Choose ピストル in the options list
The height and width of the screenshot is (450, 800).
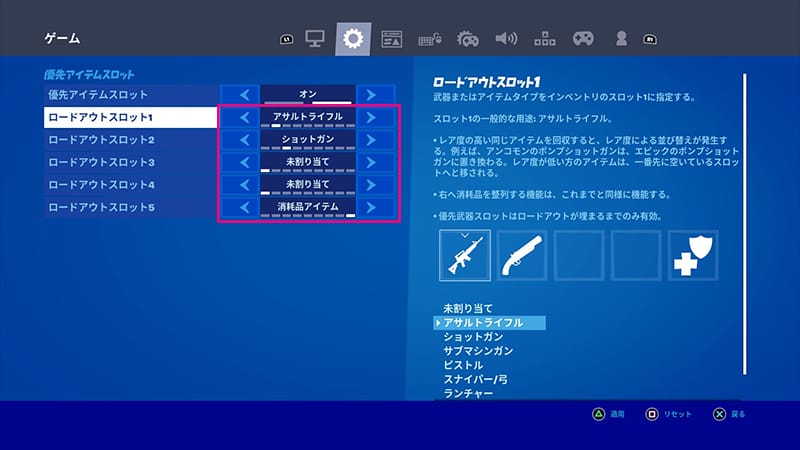[x=463, y=365]
